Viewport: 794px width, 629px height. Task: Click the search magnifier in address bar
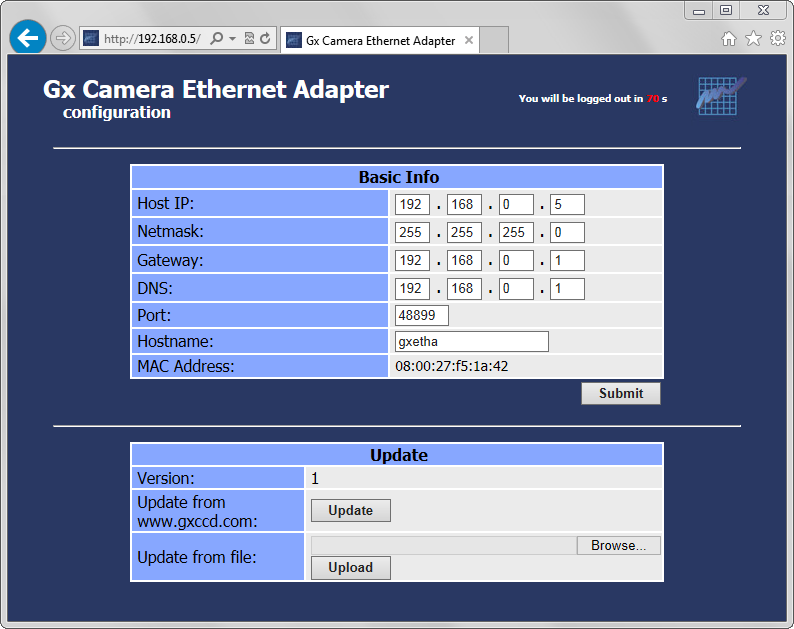(217, 39)
